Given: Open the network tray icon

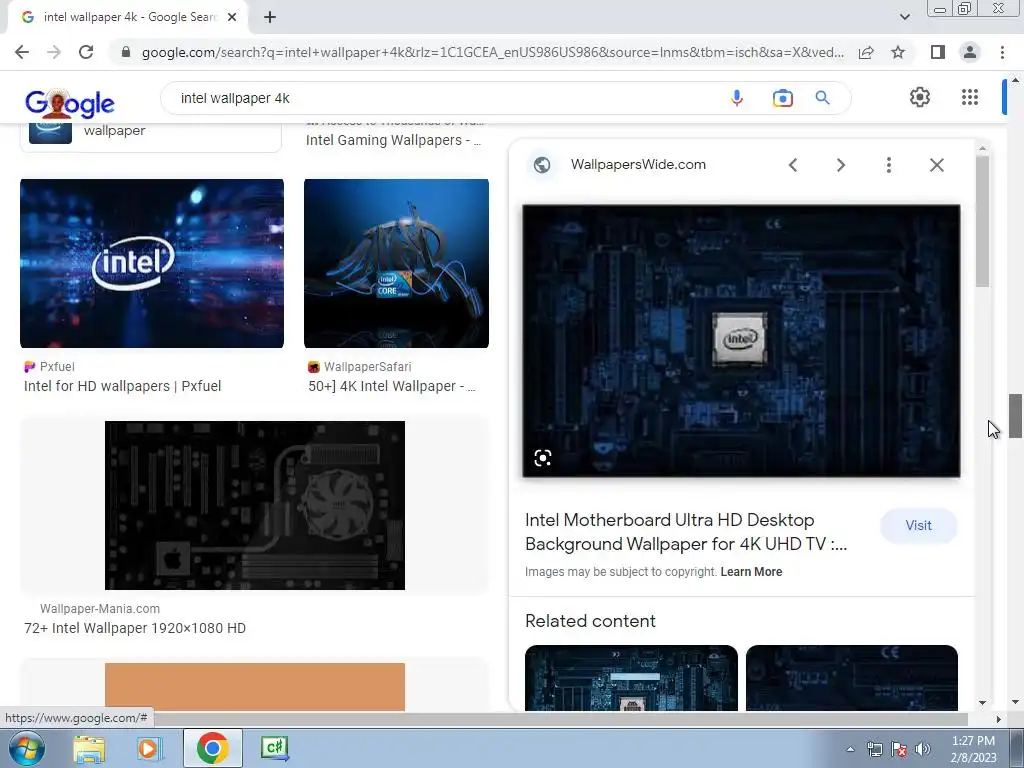Looking at the screenshot, I should [x=874, y=750].
